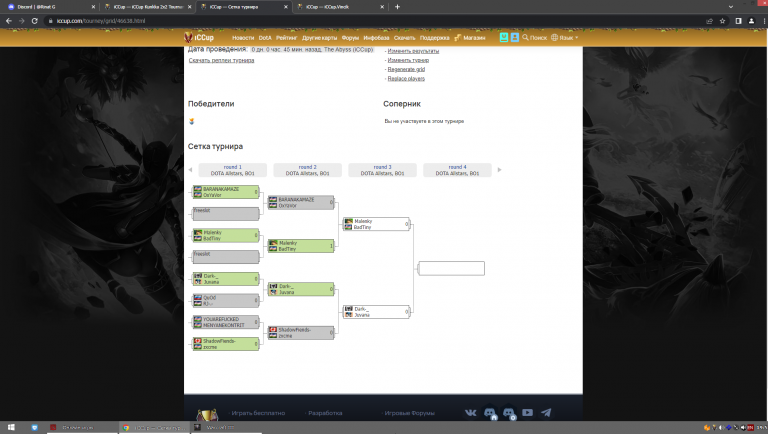Select the round 2 header

coord(308,170)
